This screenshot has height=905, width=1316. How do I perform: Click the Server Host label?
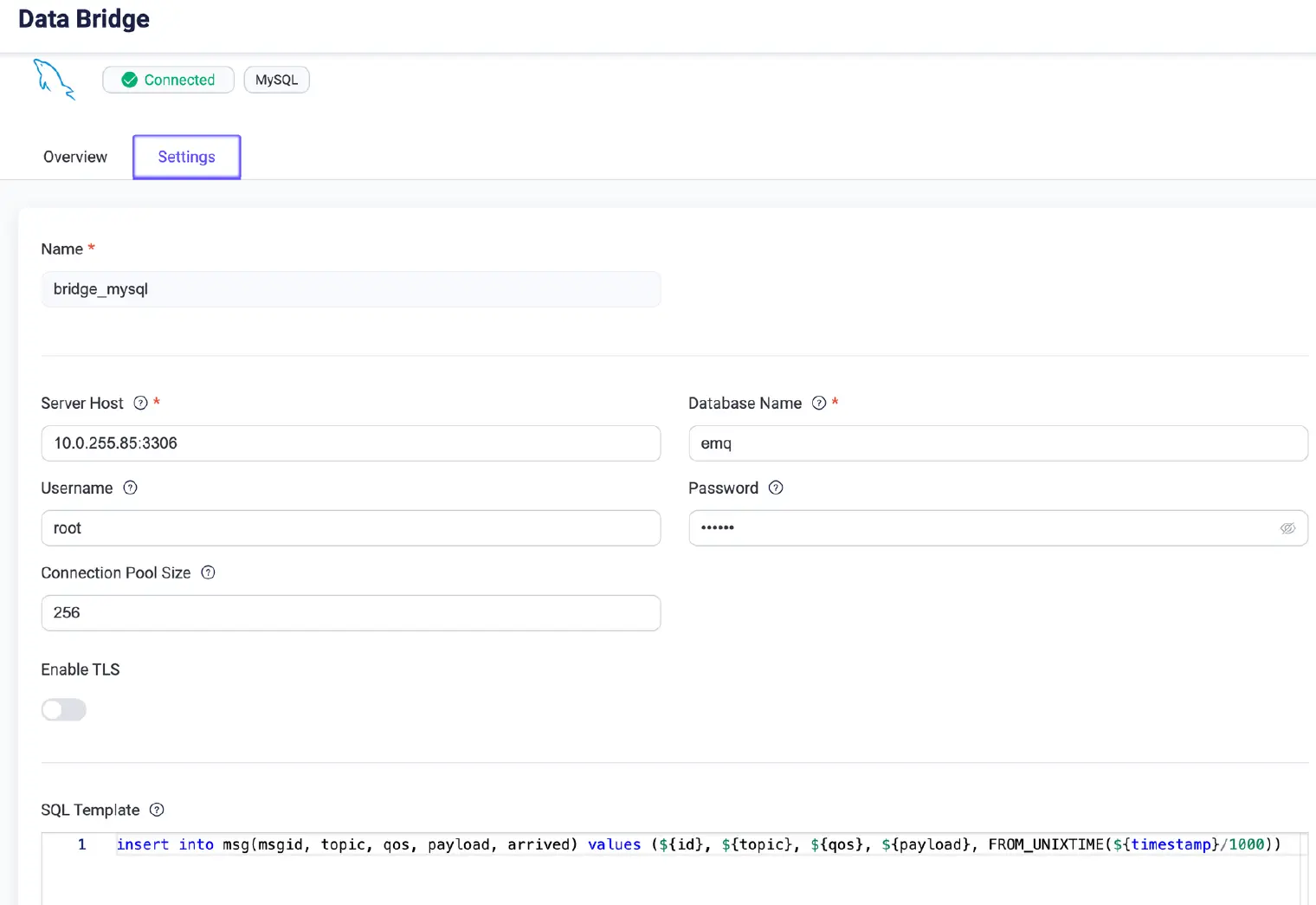click(x=82, y=403)
